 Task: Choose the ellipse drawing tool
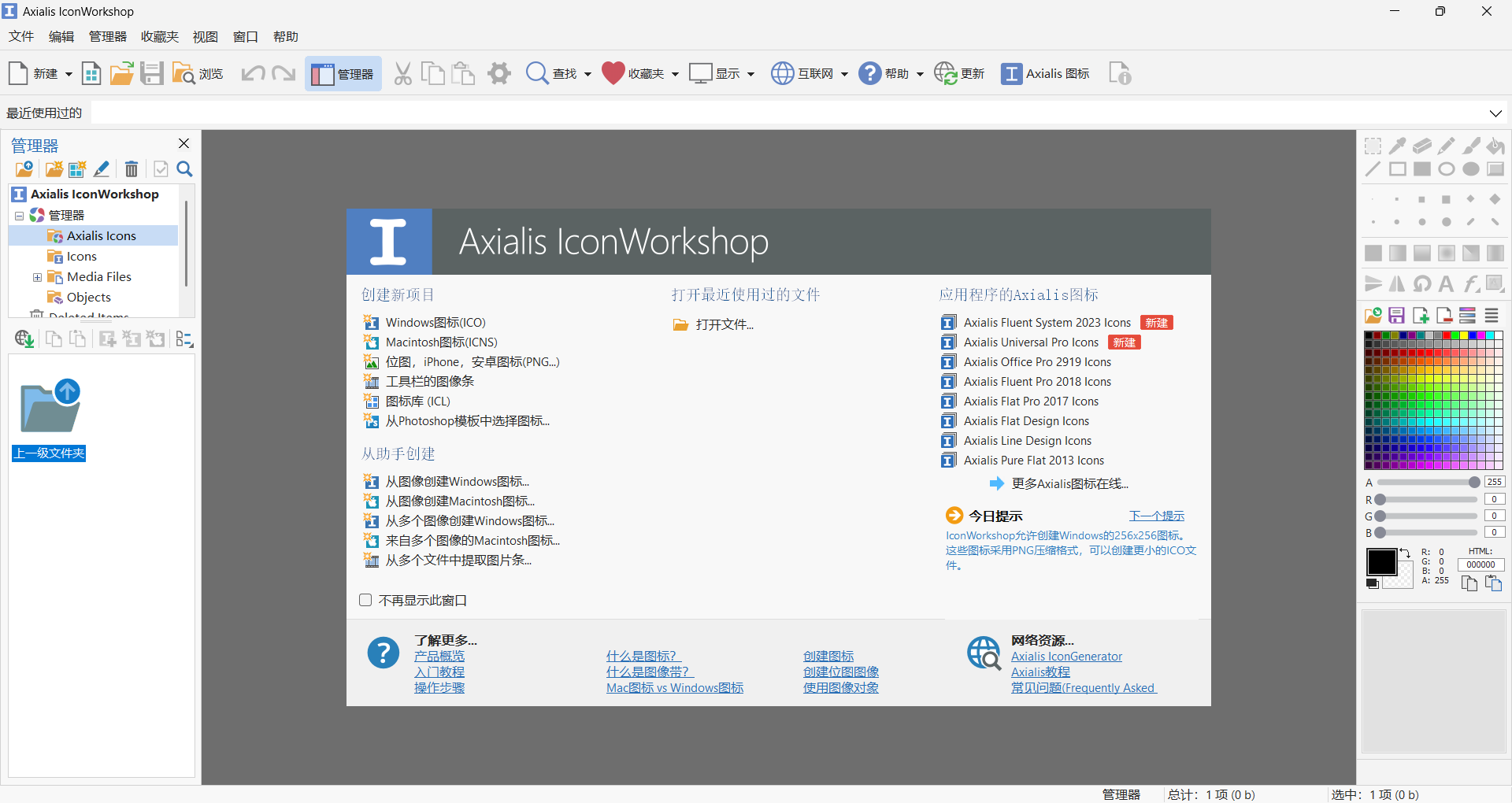click(x=1447, y=168)
